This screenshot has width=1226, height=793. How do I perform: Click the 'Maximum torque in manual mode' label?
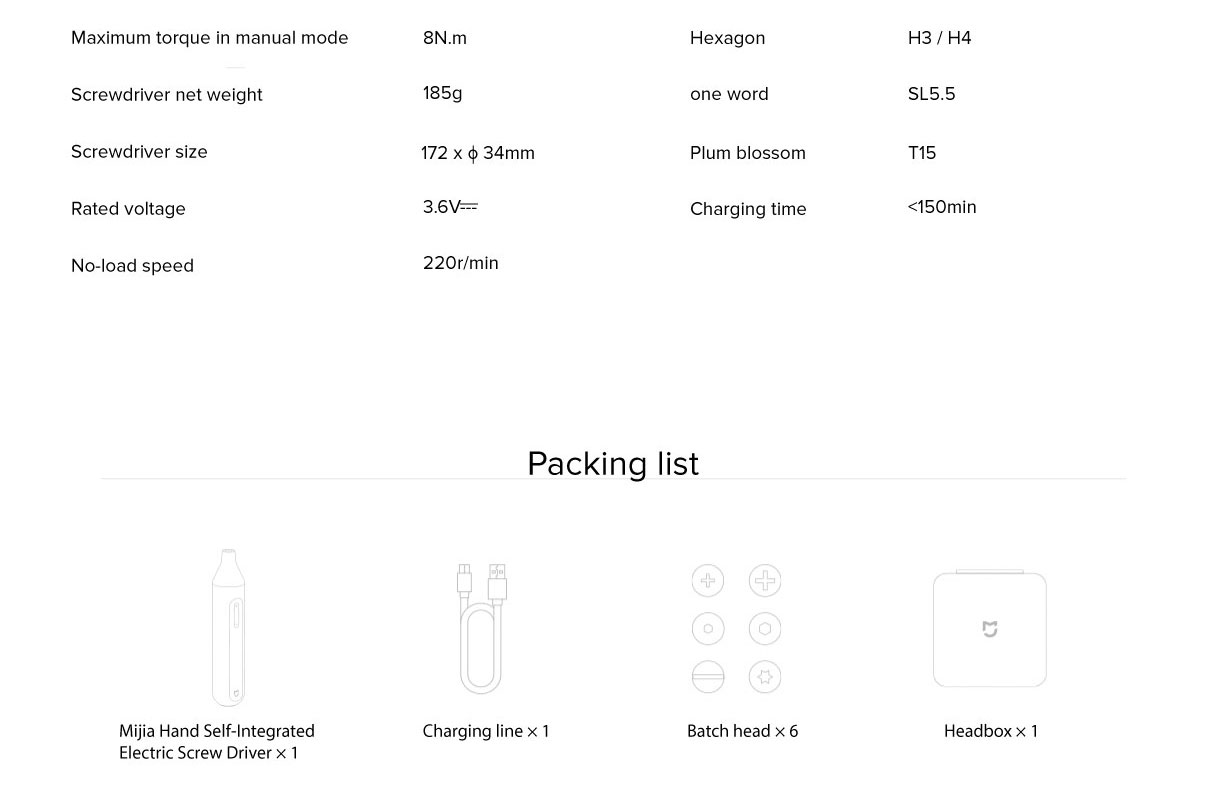[x=209, y=38]
